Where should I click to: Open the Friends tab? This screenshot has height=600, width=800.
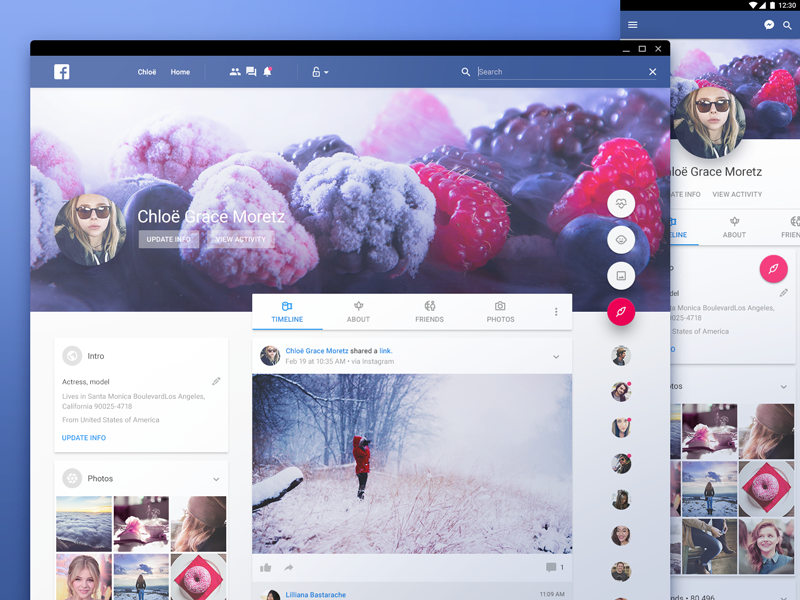pyautogui.click(x=429, y=311)
